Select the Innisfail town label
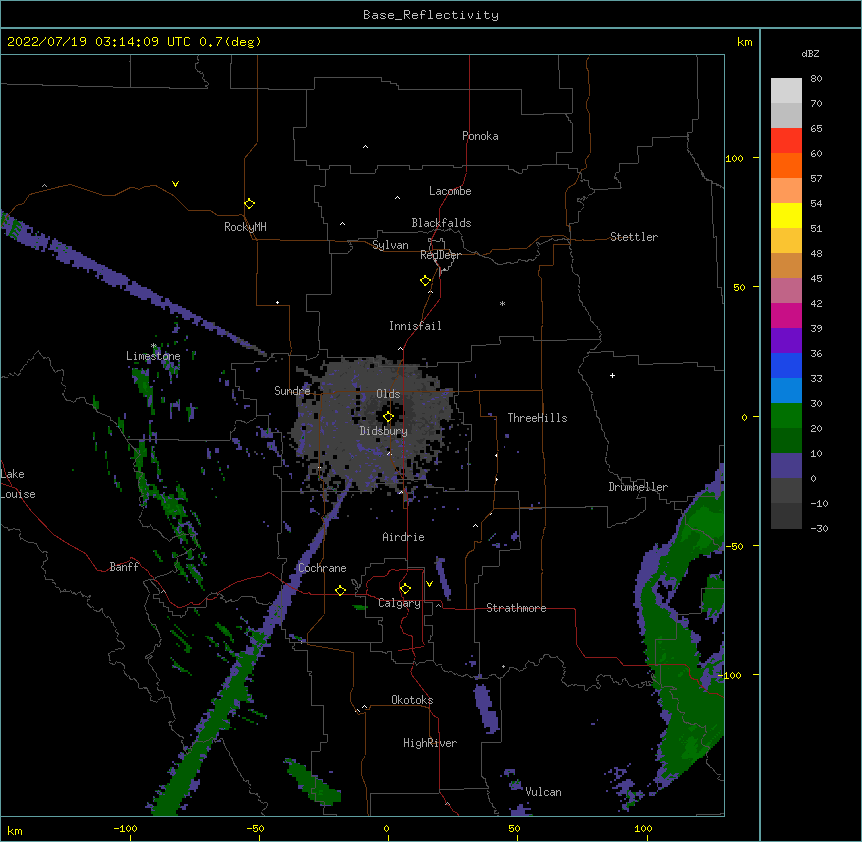The image size is (862, 842). (x=415, y=326)
